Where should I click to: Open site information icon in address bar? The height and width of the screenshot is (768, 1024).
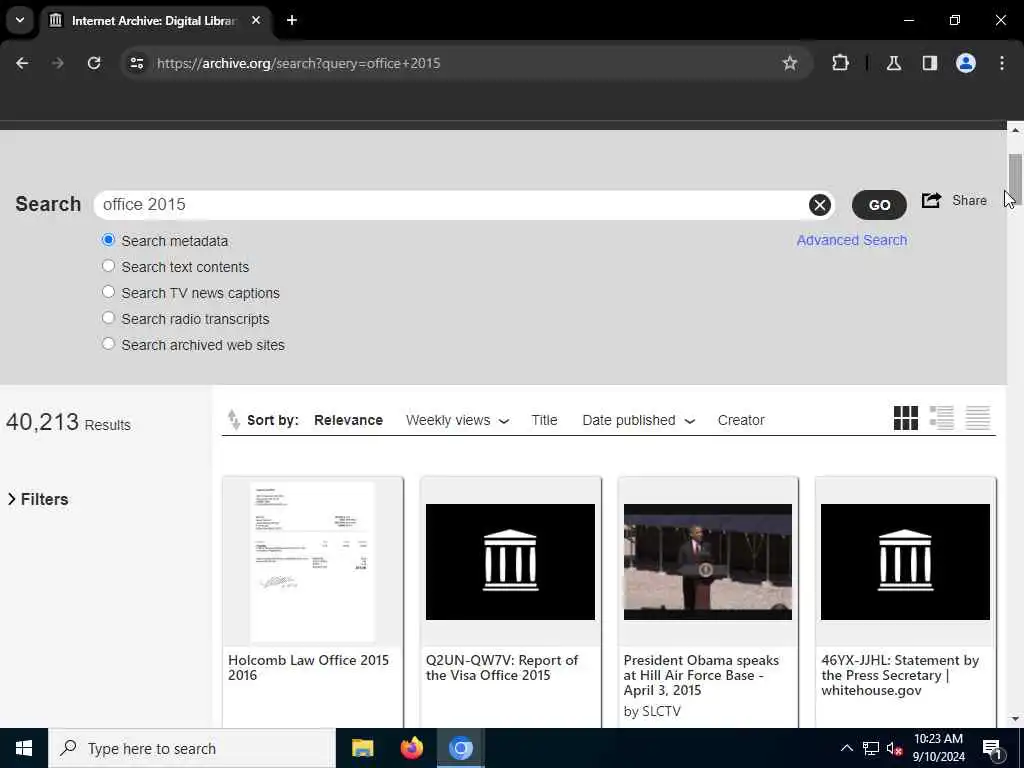coord(136,63)
